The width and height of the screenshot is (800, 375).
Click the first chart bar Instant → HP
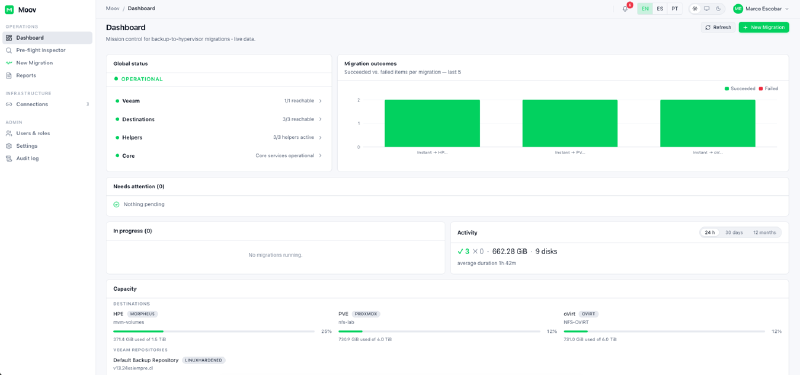[432, 123]
